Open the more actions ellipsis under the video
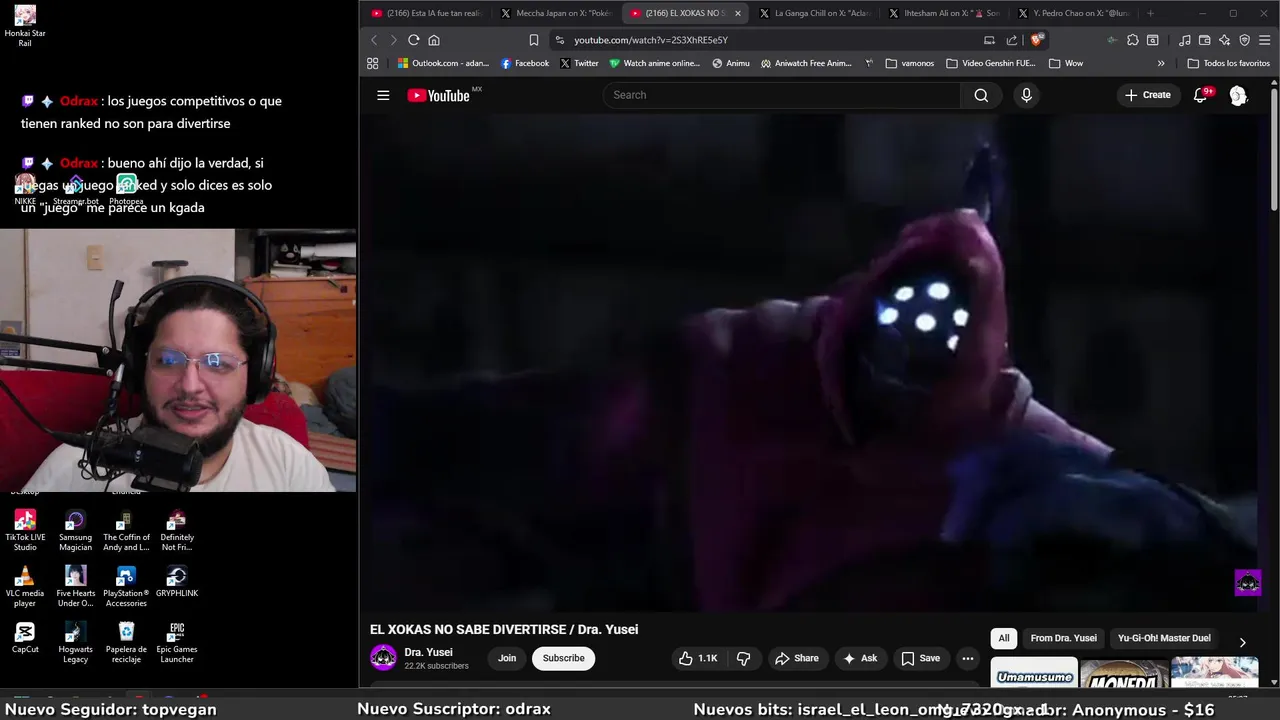This screenshot has width=1280, height=720. pos(967,658)
